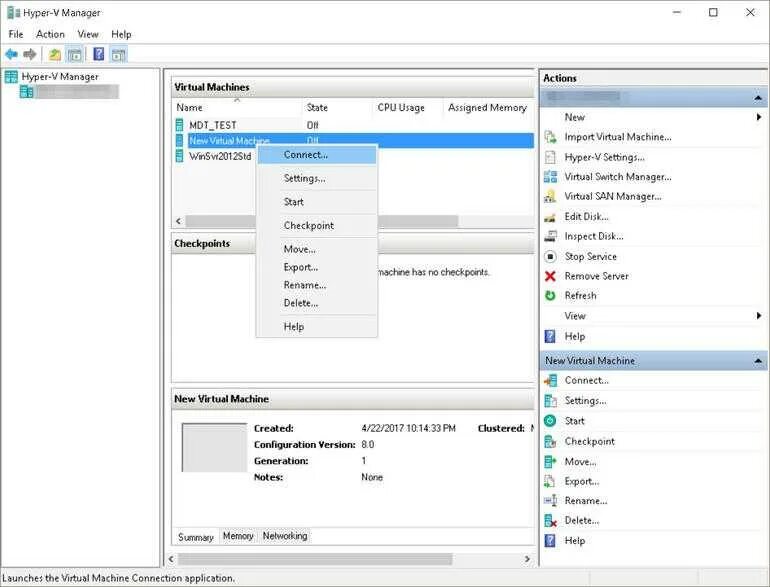Choose Help in the context menu
The height and width of the screenshot is (587, 770).
point(317,327)
